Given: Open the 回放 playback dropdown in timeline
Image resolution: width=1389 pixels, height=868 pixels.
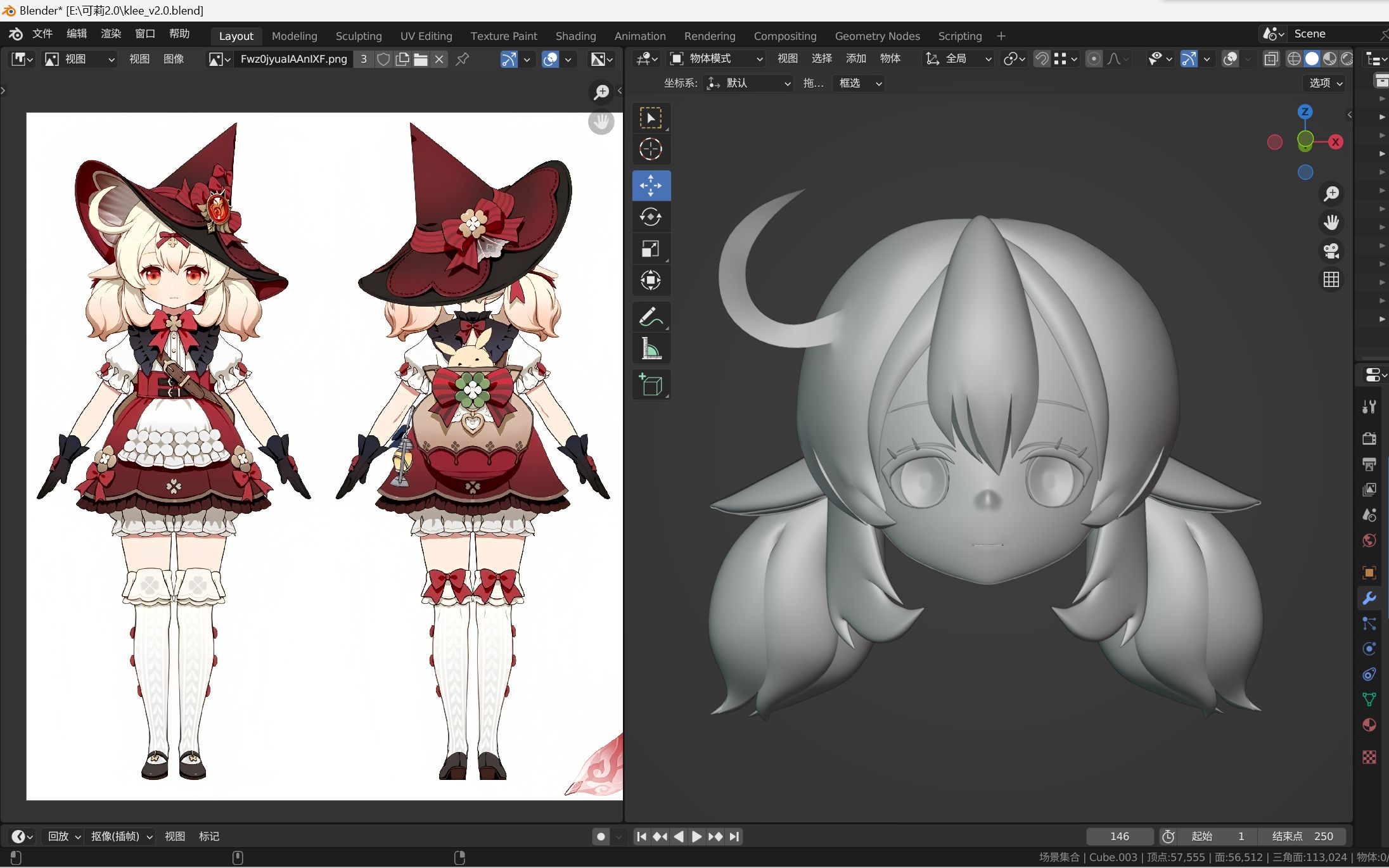Looking at the screenshot, I should click(x=63, y=836).
